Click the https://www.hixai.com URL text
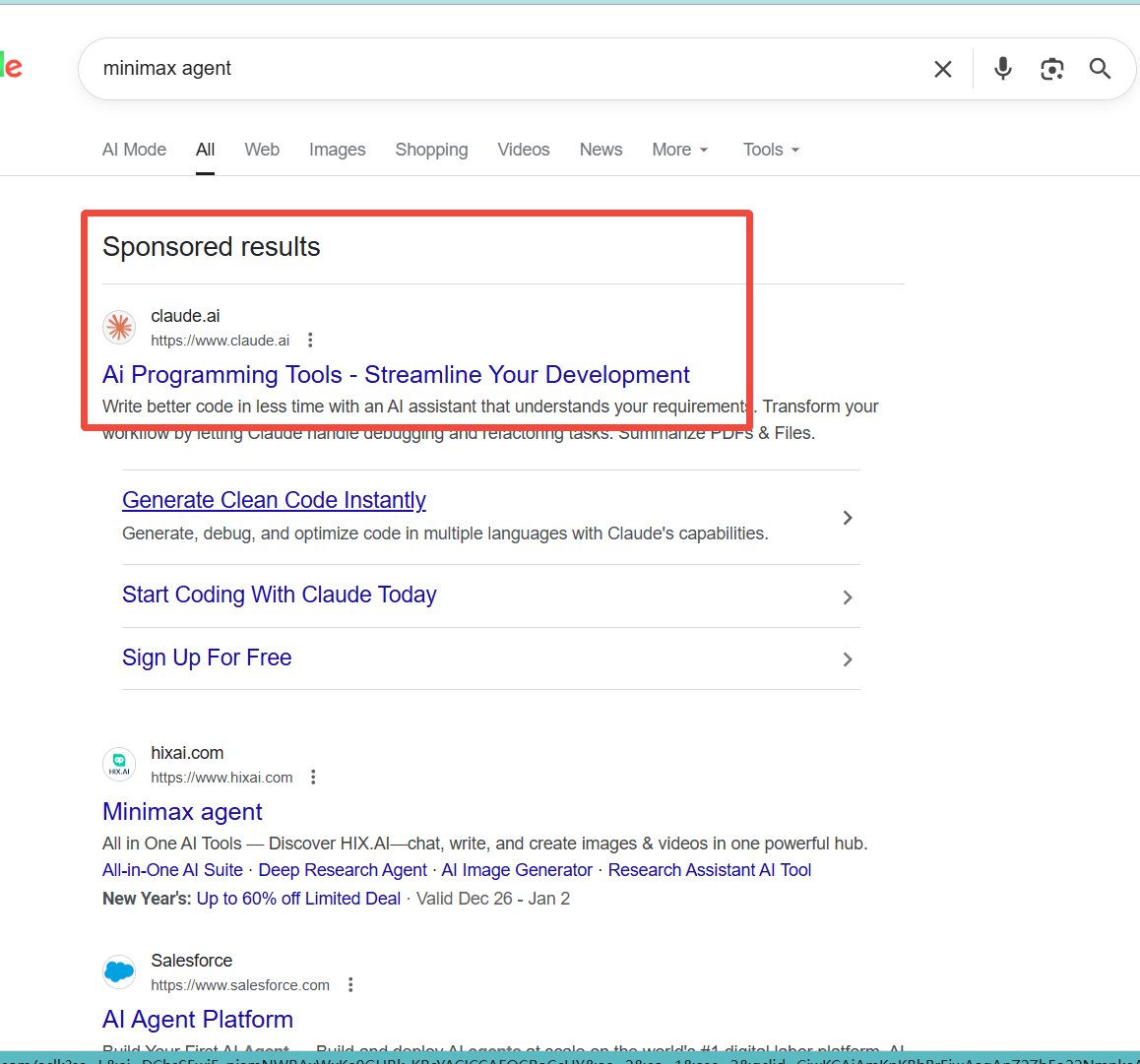The height and width of the screenshot is (1064, 1140). [x=222, y=778]
